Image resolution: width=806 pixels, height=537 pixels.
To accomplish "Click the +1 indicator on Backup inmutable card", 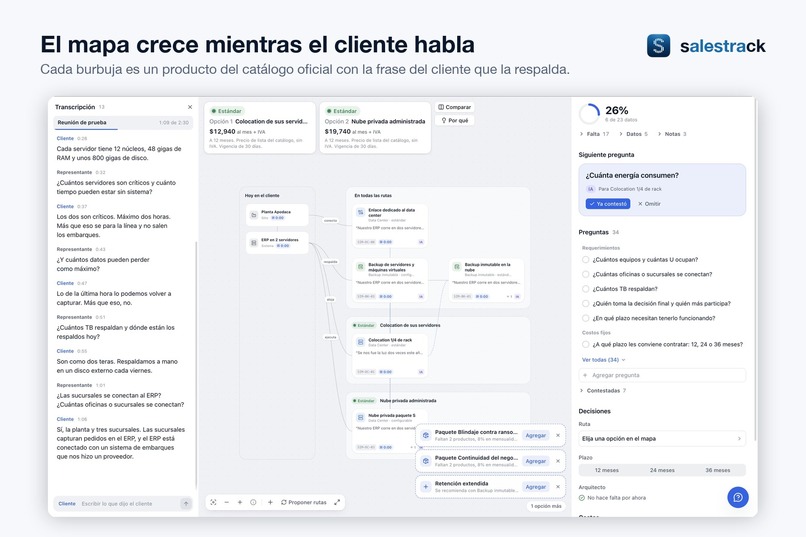I will point(509,297).
